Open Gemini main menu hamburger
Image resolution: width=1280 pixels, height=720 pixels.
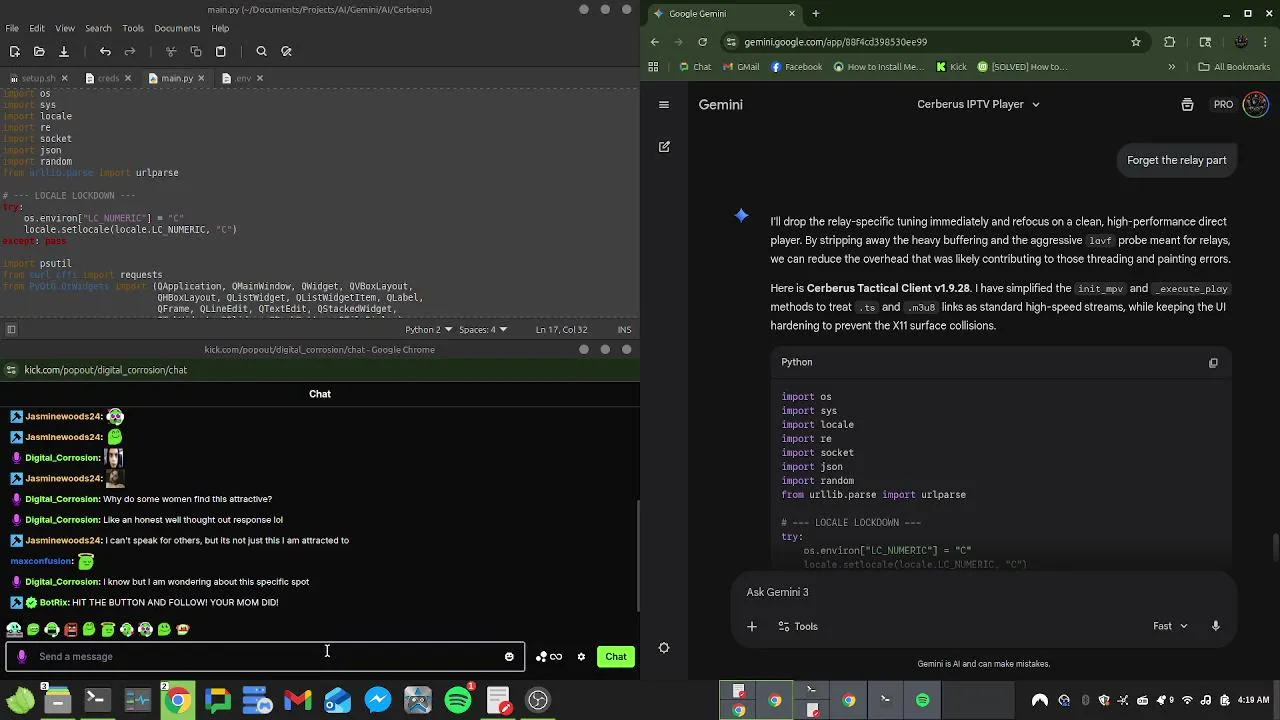click(664, 104)
